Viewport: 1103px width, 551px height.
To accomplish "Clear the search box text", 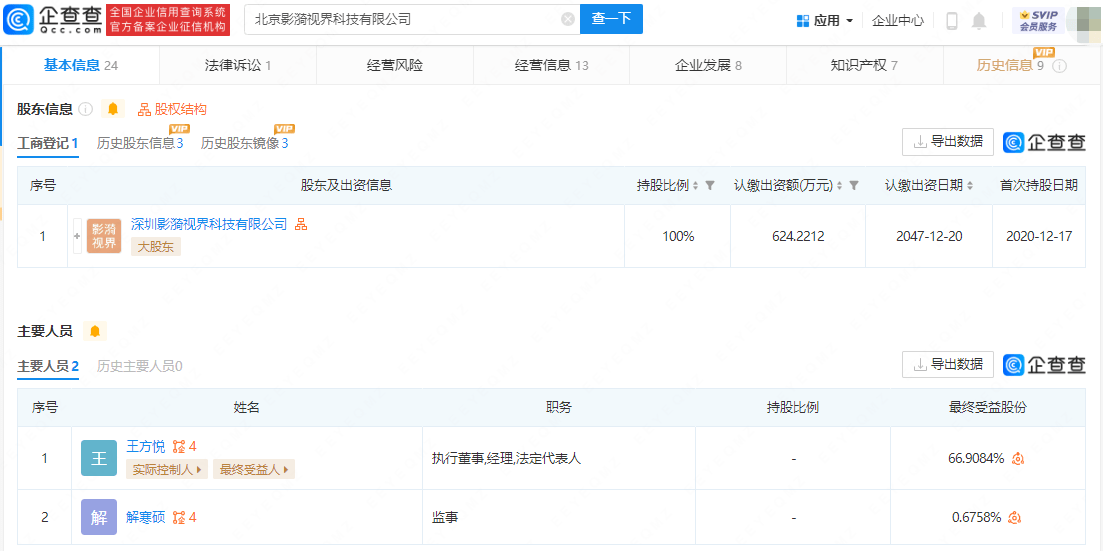I will click(568, 20).
